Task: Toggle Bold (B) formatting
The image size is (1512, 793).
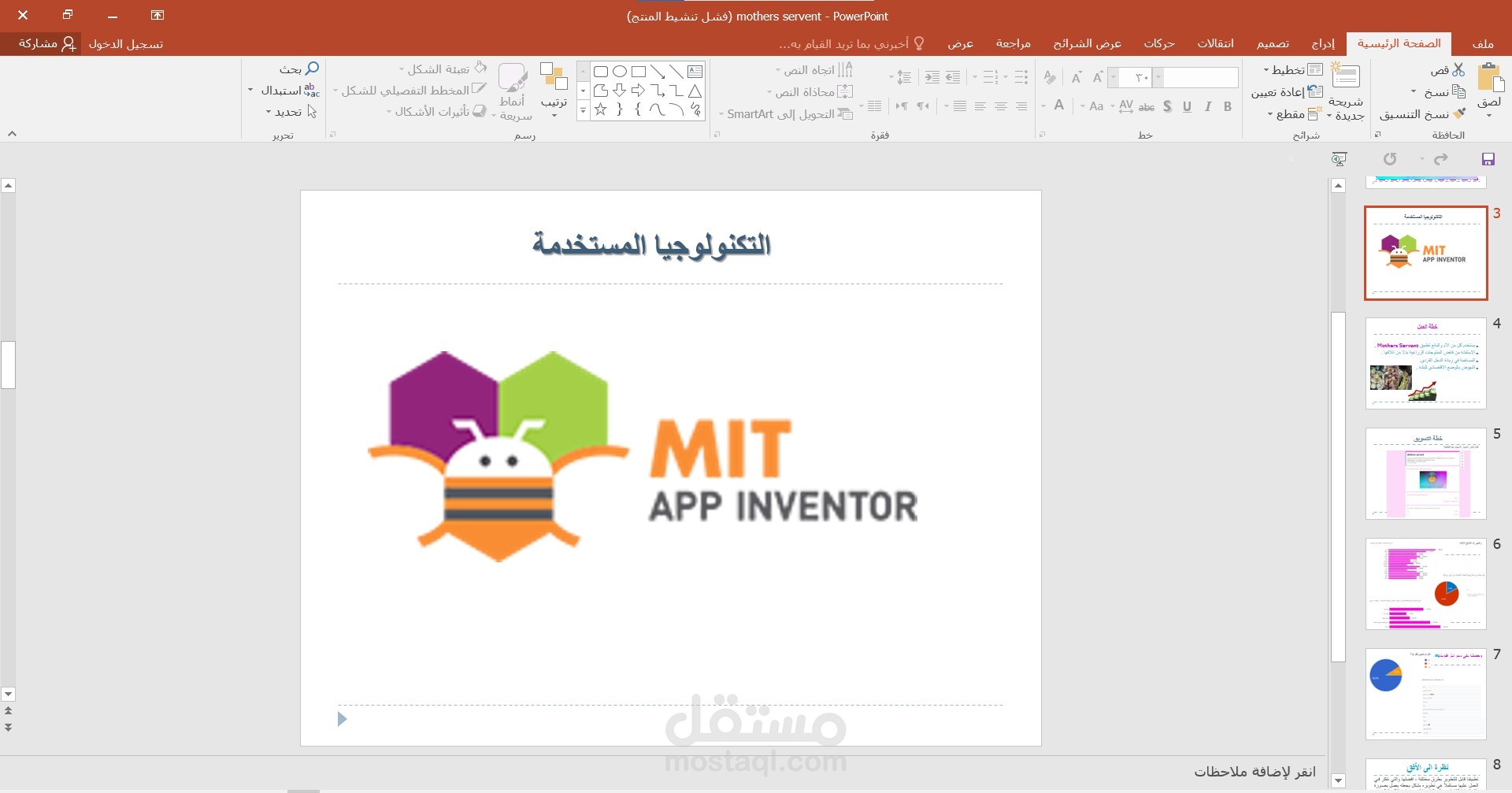Action: pos(1228,106)
